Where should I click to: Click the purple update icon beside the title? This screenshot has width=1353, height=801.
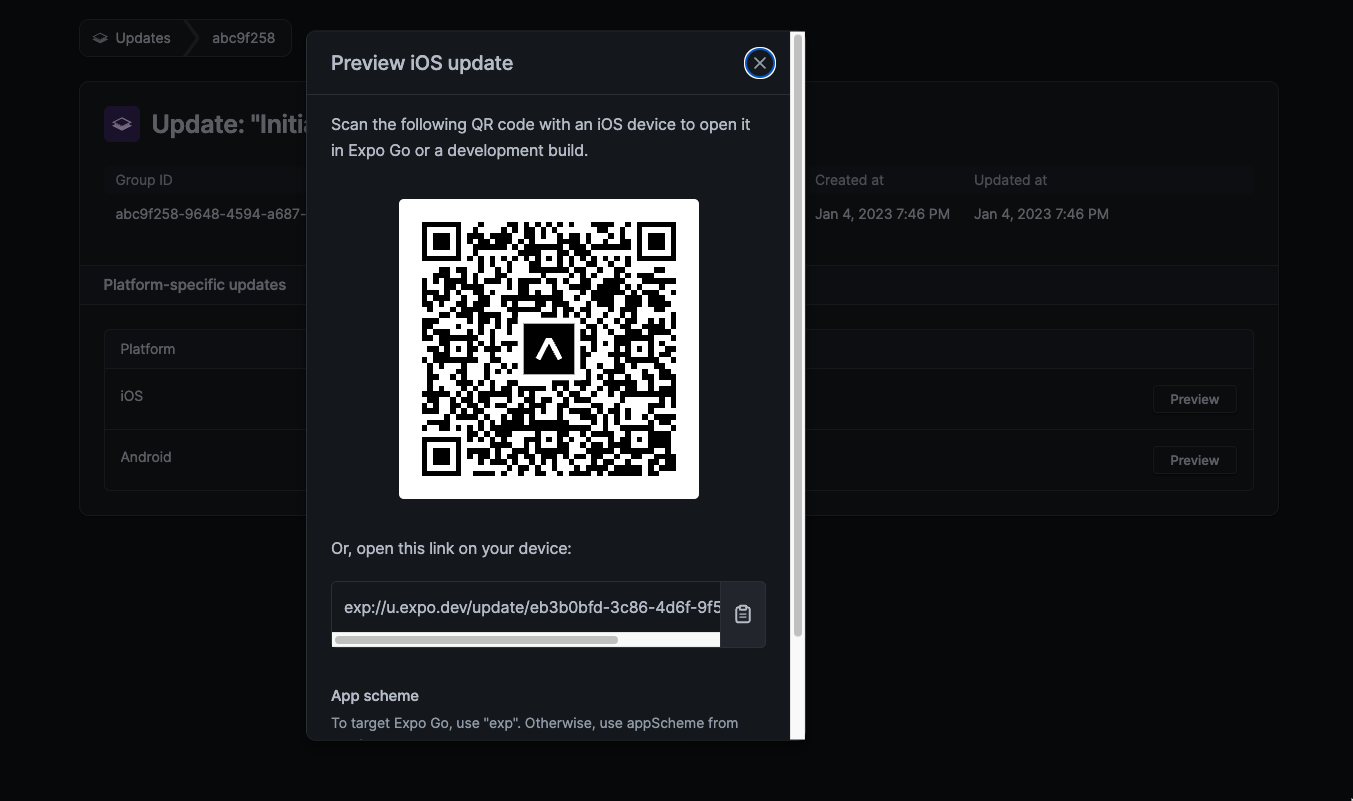122,124
